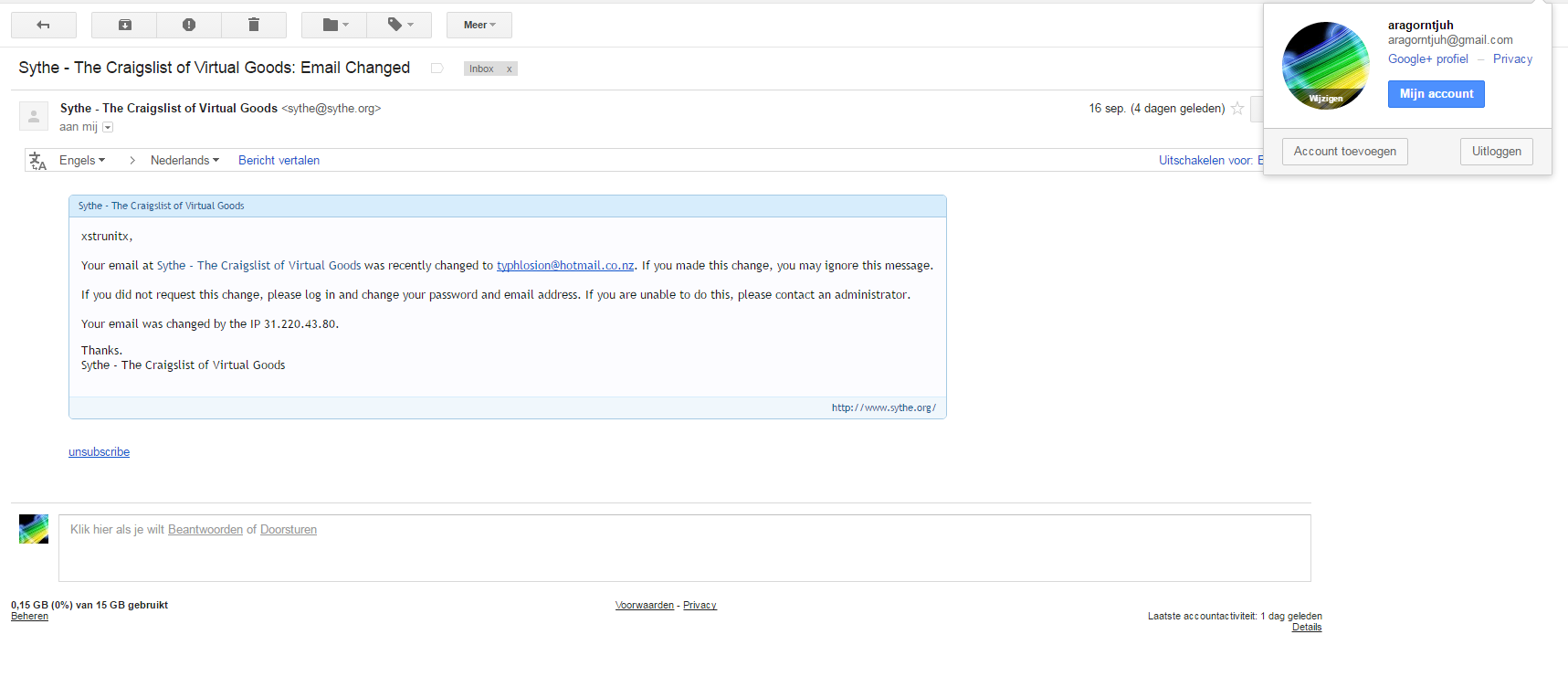The image size is (1568, 698).
Task: Open the Nederlands target language dropdown
Action: tap(184, 160)
